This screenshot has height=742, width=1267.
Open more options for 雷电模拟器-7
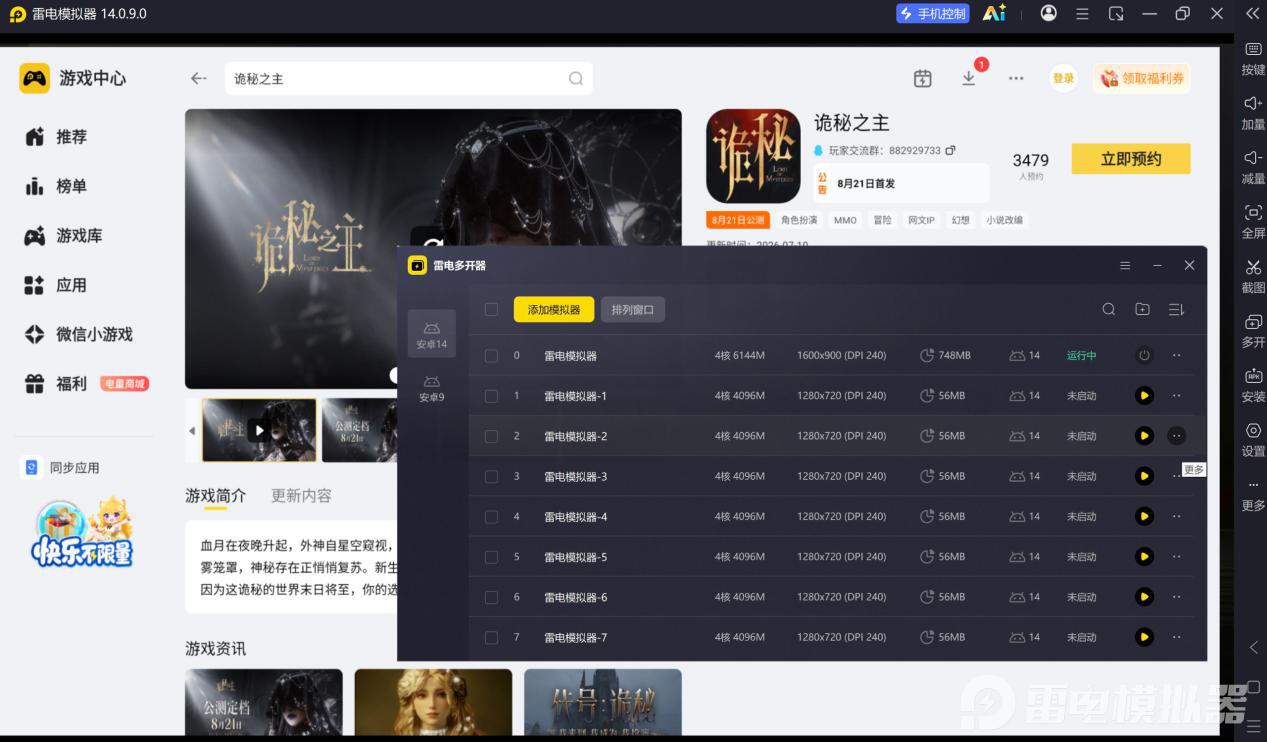[1177, 637]
